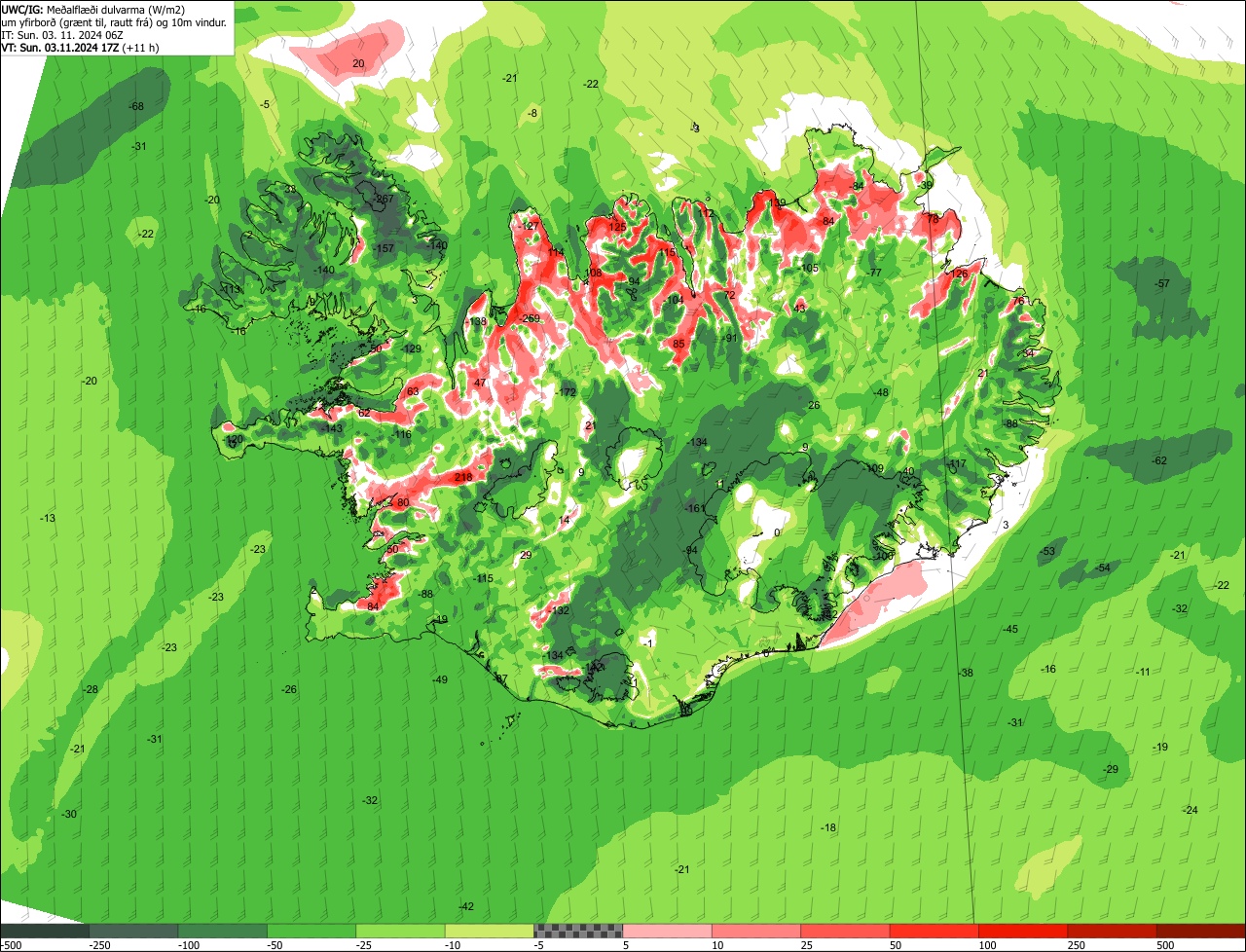Image resolution: width=1246 pixels, height=952 pixels.
Task: Click the legend swatch between -250 and -100
Action: [134, 931]
